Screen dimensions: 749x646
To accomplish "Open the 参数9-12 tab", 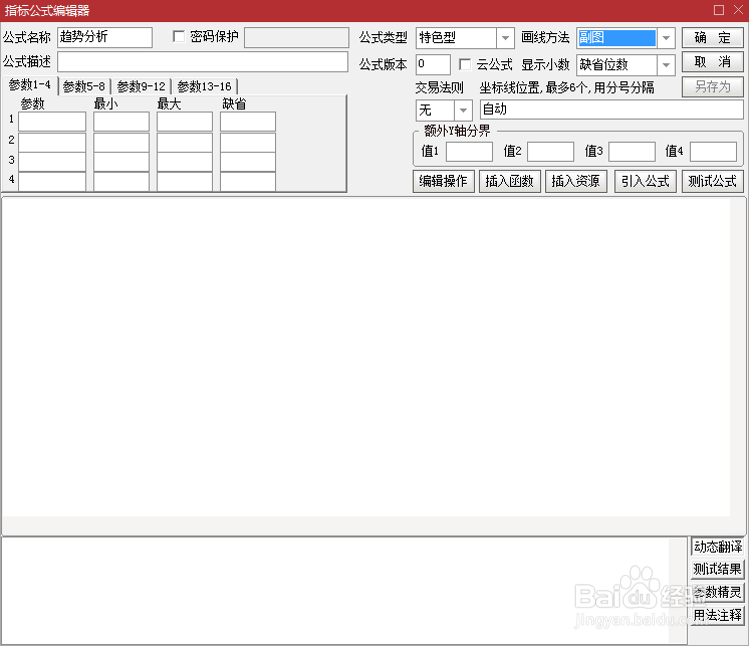I will (141, 86).
